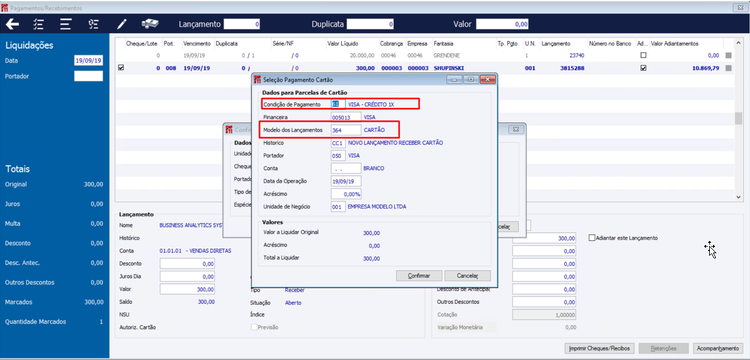This screenshot has width=750, height=360.
Task: Uncheck the checkbox at left of SHUPINSKI row
Action: (121, 68)
